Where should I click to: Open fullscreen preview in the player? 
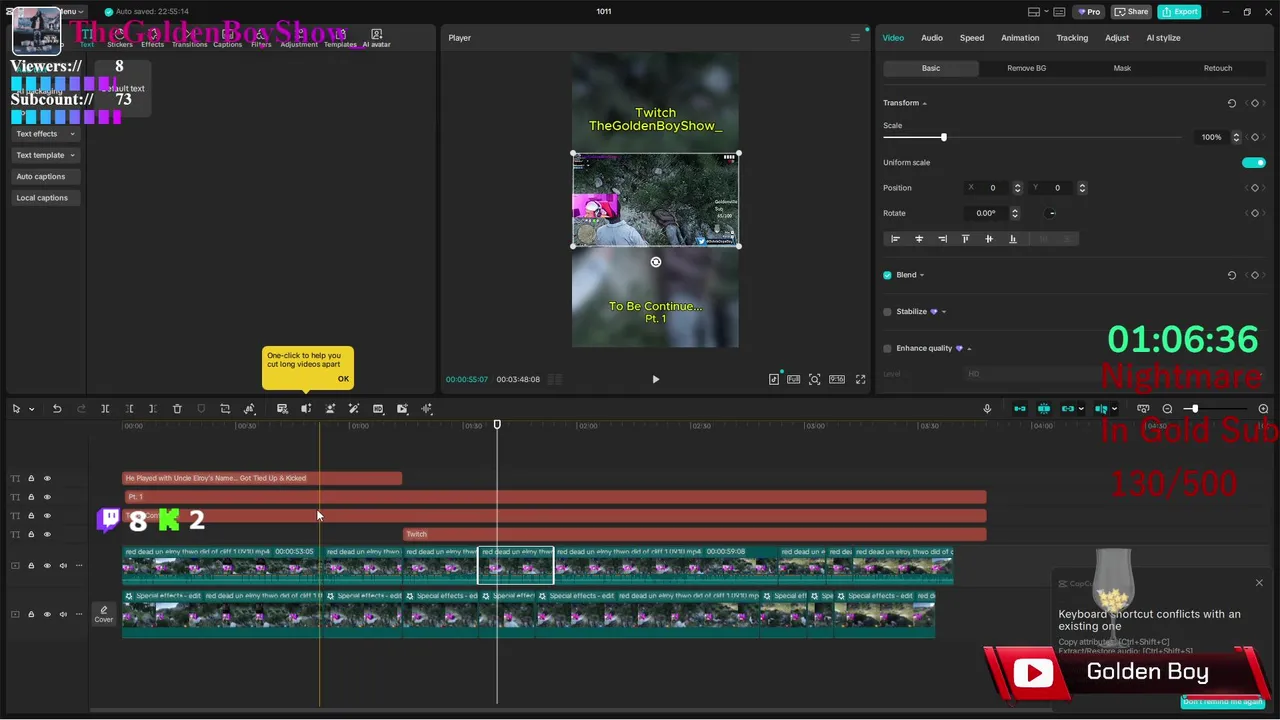click(860, 380)
